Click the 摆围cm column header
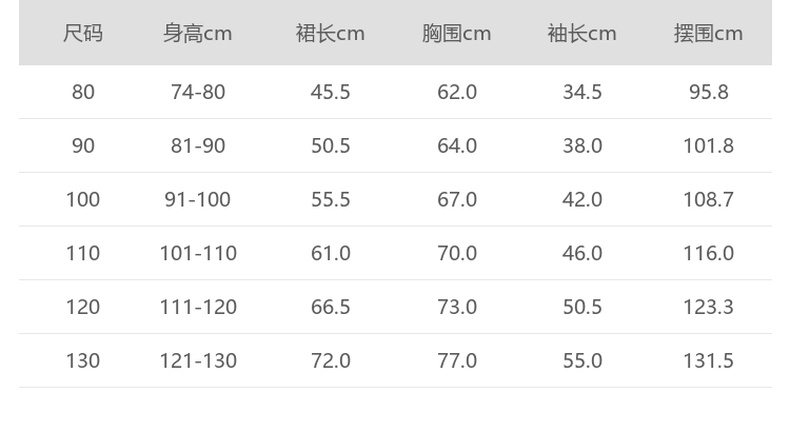The image size is (790, 431). click(x=708, y=34)
